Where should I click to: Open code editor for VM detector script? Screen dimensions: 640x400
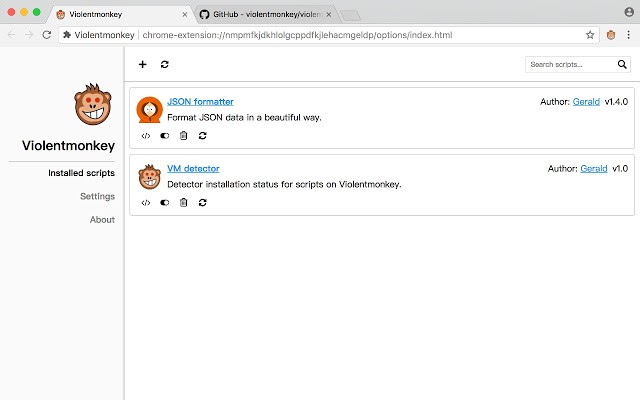tap(146, 202)
